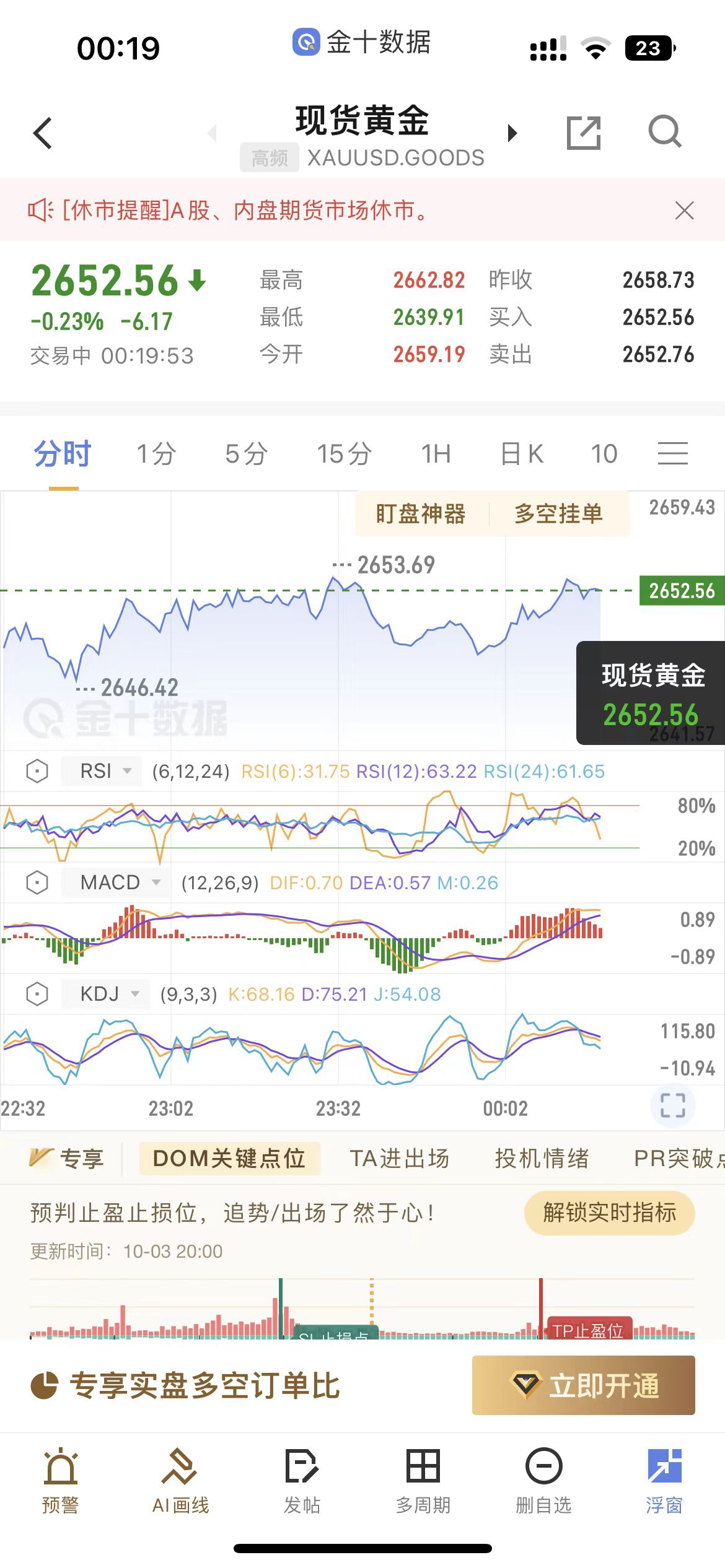Tap the chart low label 2646.42
The height and width of the screenshot is (1568, 725).
[x=139, y=687]
